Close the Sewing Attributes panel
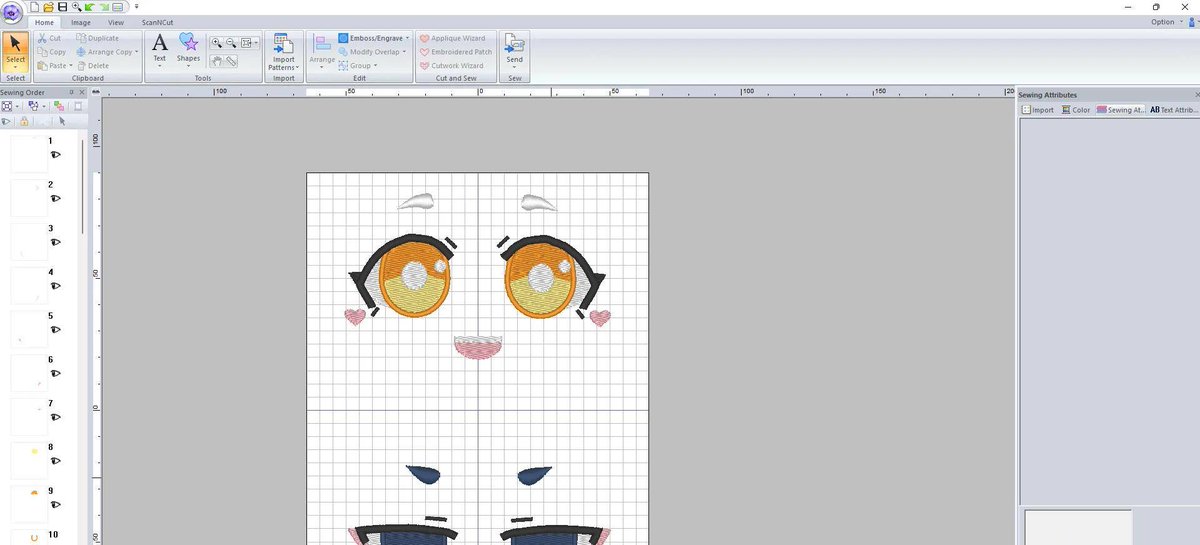The width and height of the screenshot is (1200, 545). point(1195,95)
